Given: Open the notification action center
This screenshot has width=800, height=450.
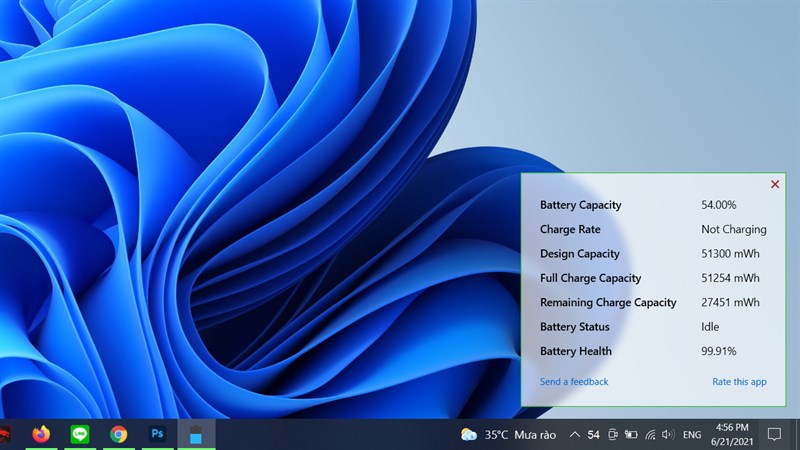Looking at the screenshot, I should tap(774, 435).
